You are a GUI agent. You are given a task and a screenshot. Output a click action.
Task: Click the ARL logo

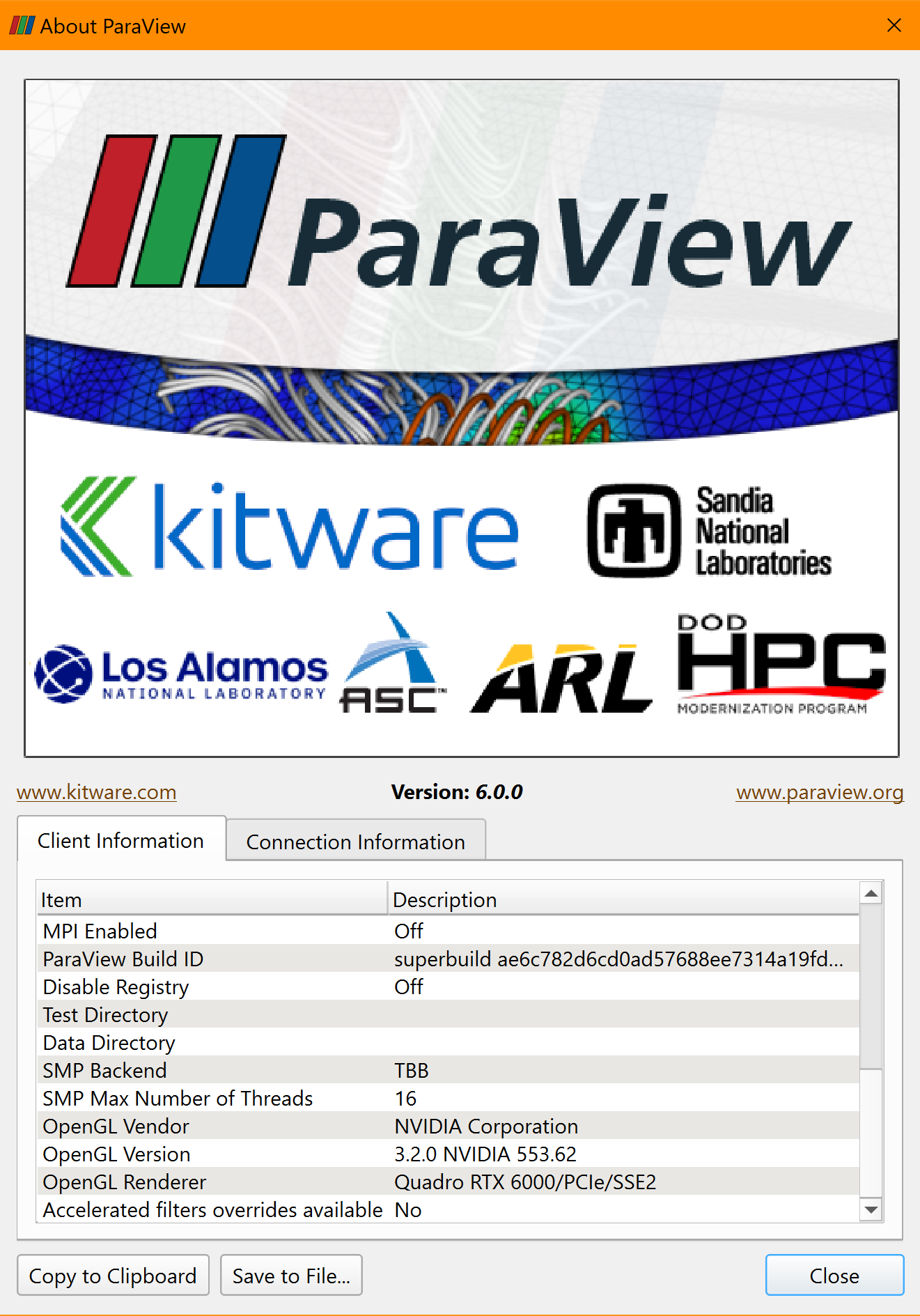pyautogui.click(x=561, y=679)
